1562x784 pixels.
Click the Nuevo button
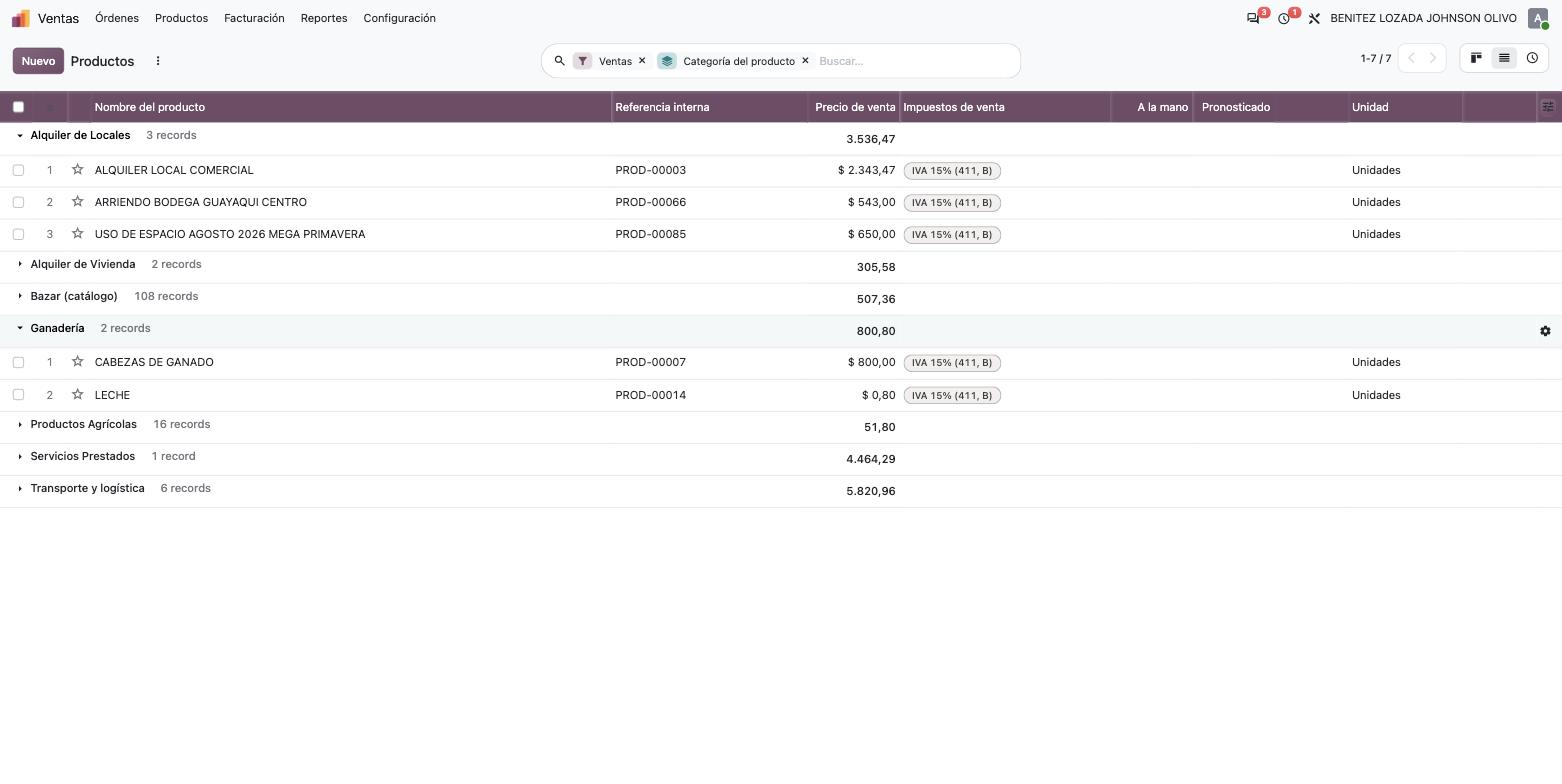38,61
